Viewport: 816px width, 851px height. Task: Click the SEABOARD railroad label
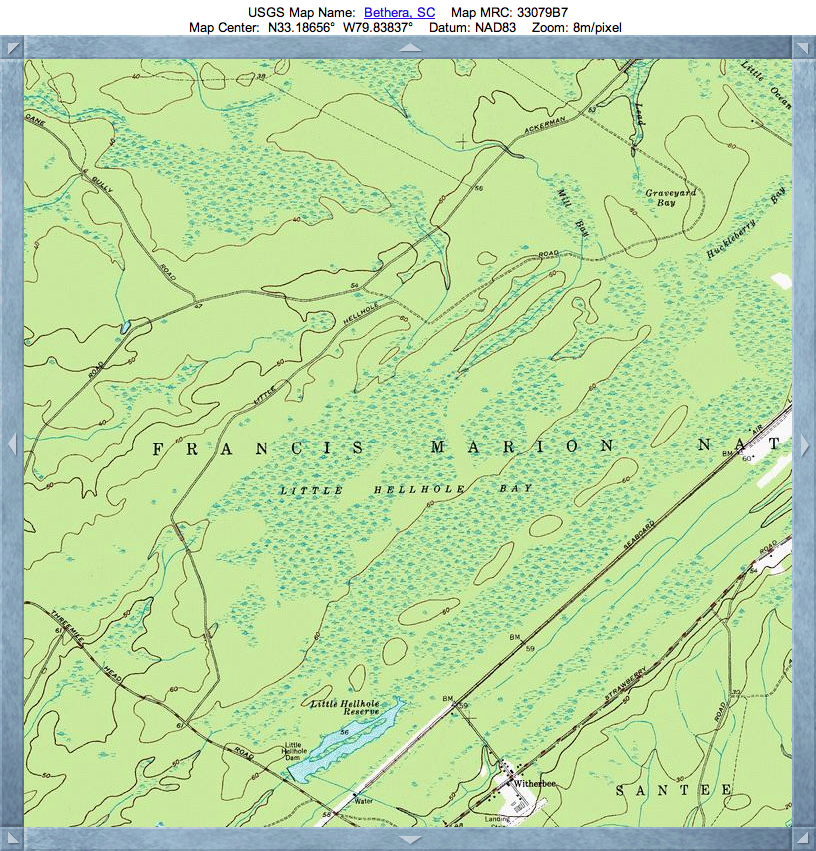coord(639,535)
